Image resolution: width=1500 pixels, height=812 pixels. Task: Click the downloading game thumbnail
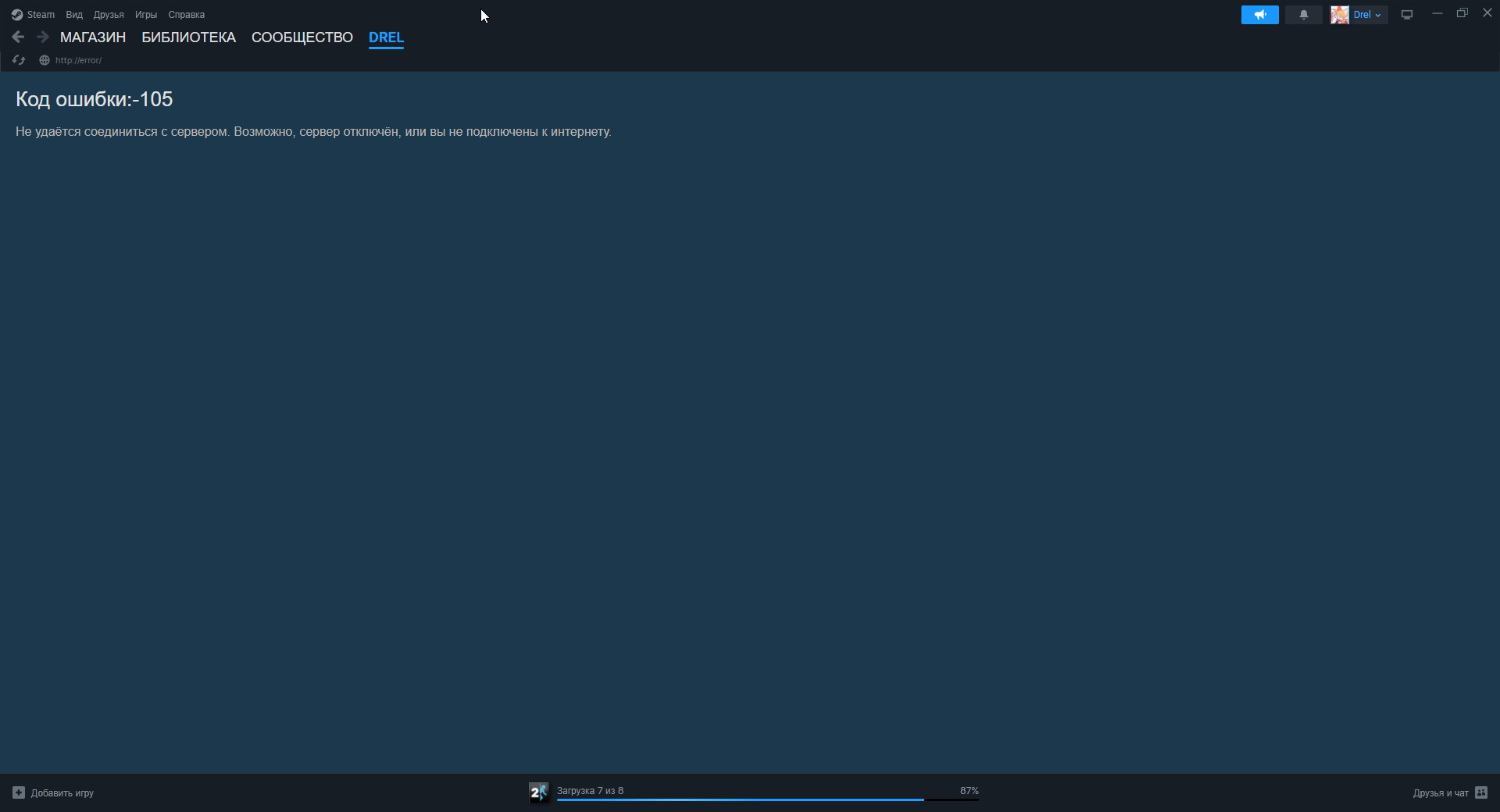point(538,792)
